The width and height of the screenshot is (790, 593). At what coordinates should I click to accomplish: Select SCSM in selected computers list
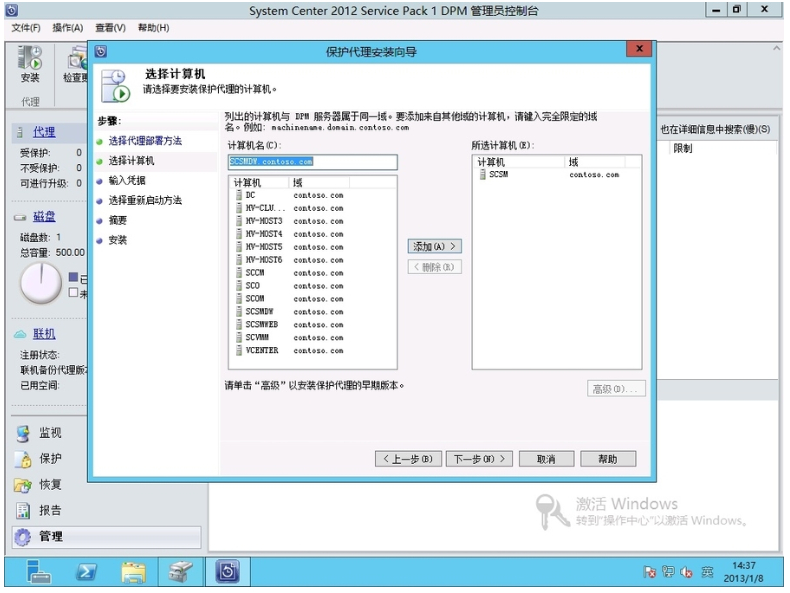pos(557,174)
